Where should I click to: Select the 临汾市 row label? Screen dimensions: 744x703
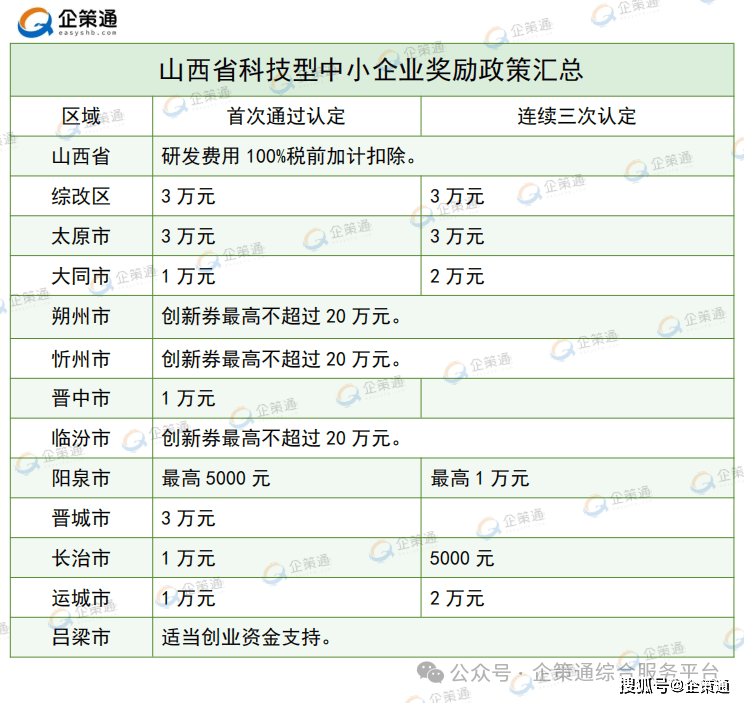[x=81, y=439]
